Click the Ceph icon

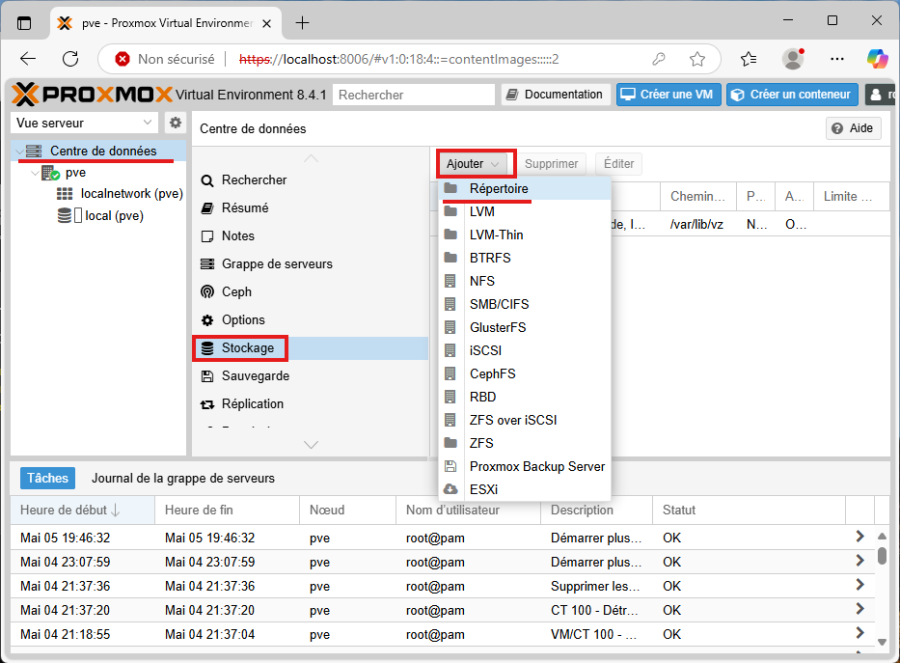207,292
